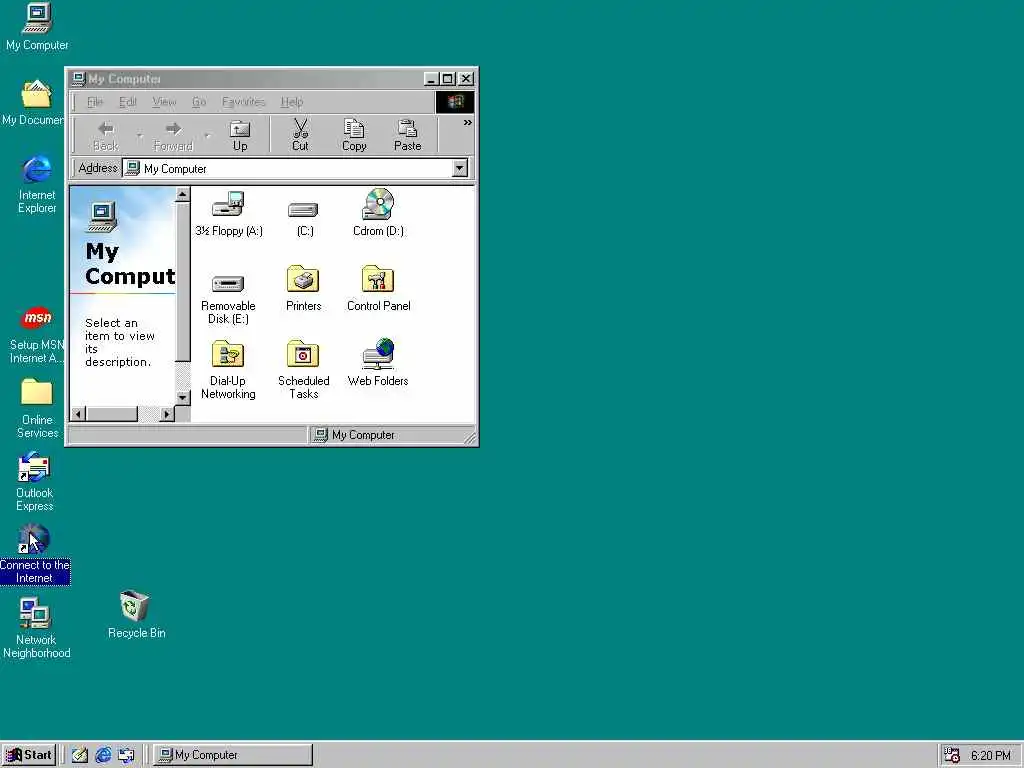Click the Task Scheduler tray icon
This screenshot has height=768, width=1024.
point(952,755)
